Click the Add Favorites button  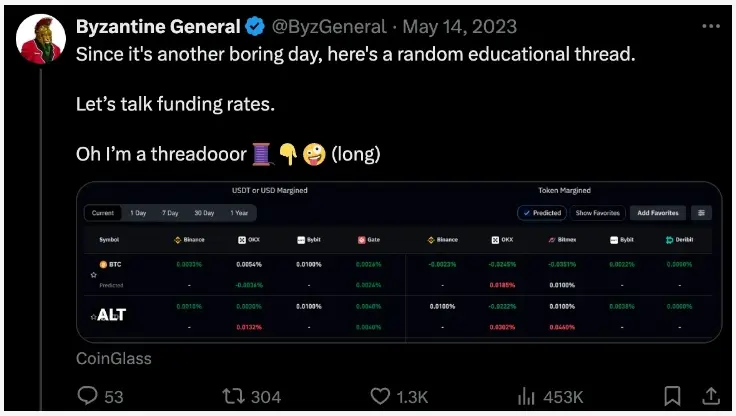[657, 213]
